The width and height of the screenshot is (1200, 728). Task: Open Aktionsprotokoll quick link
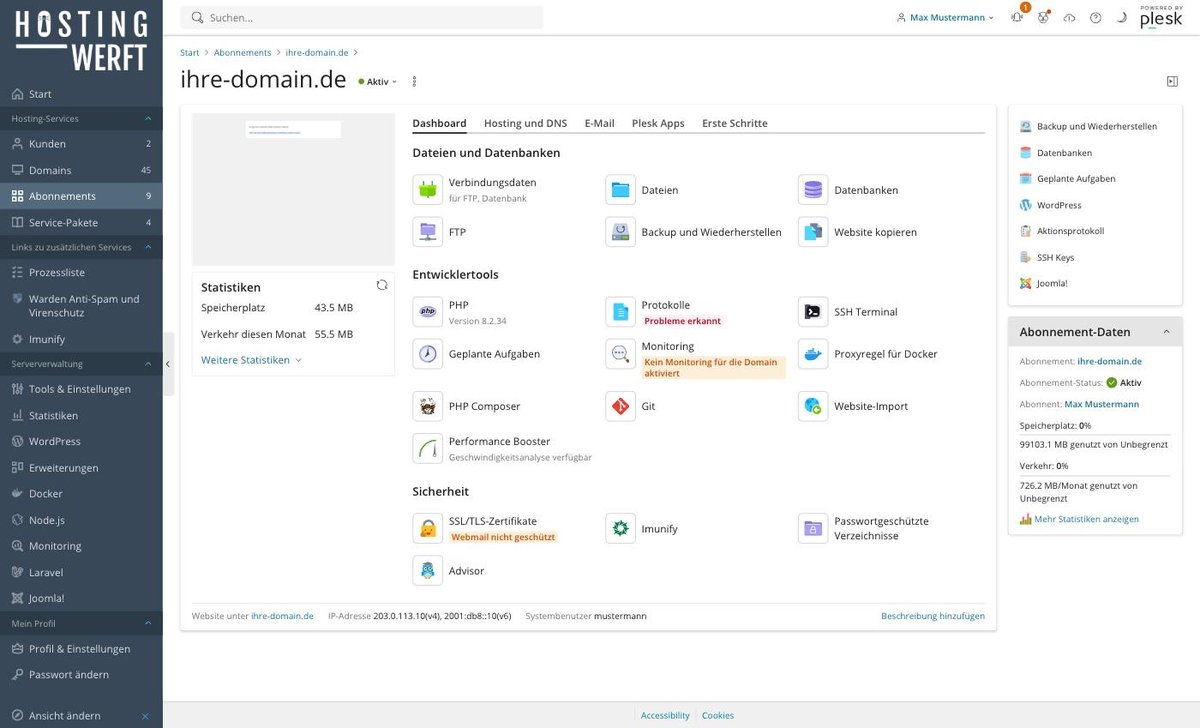1070,231
